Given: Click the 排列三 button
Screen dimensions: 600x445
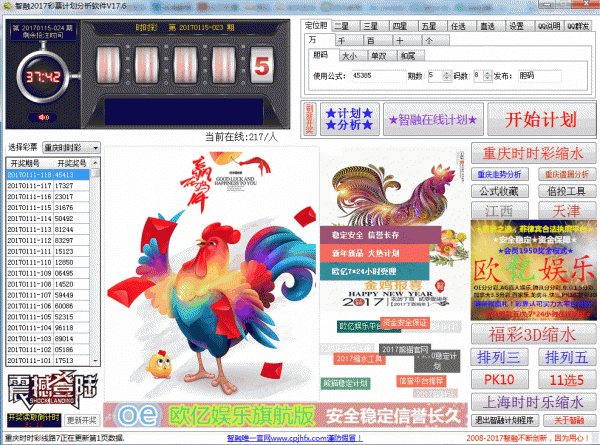Looking at the screenshot, I should (x=499, y=357).
